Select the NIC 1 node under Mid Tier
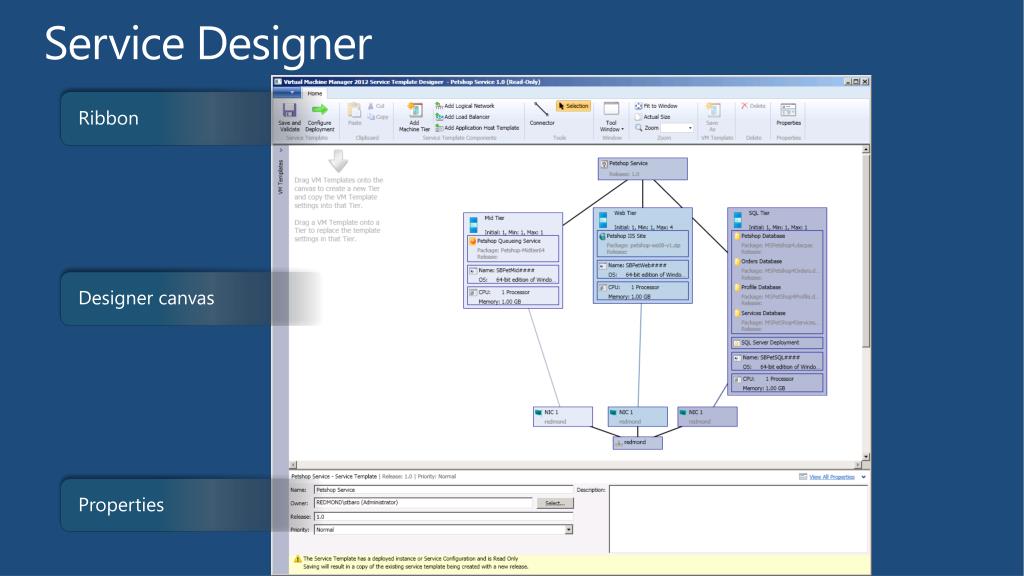1024x576 pixels. pyautogui.click(x=563, y=417)
